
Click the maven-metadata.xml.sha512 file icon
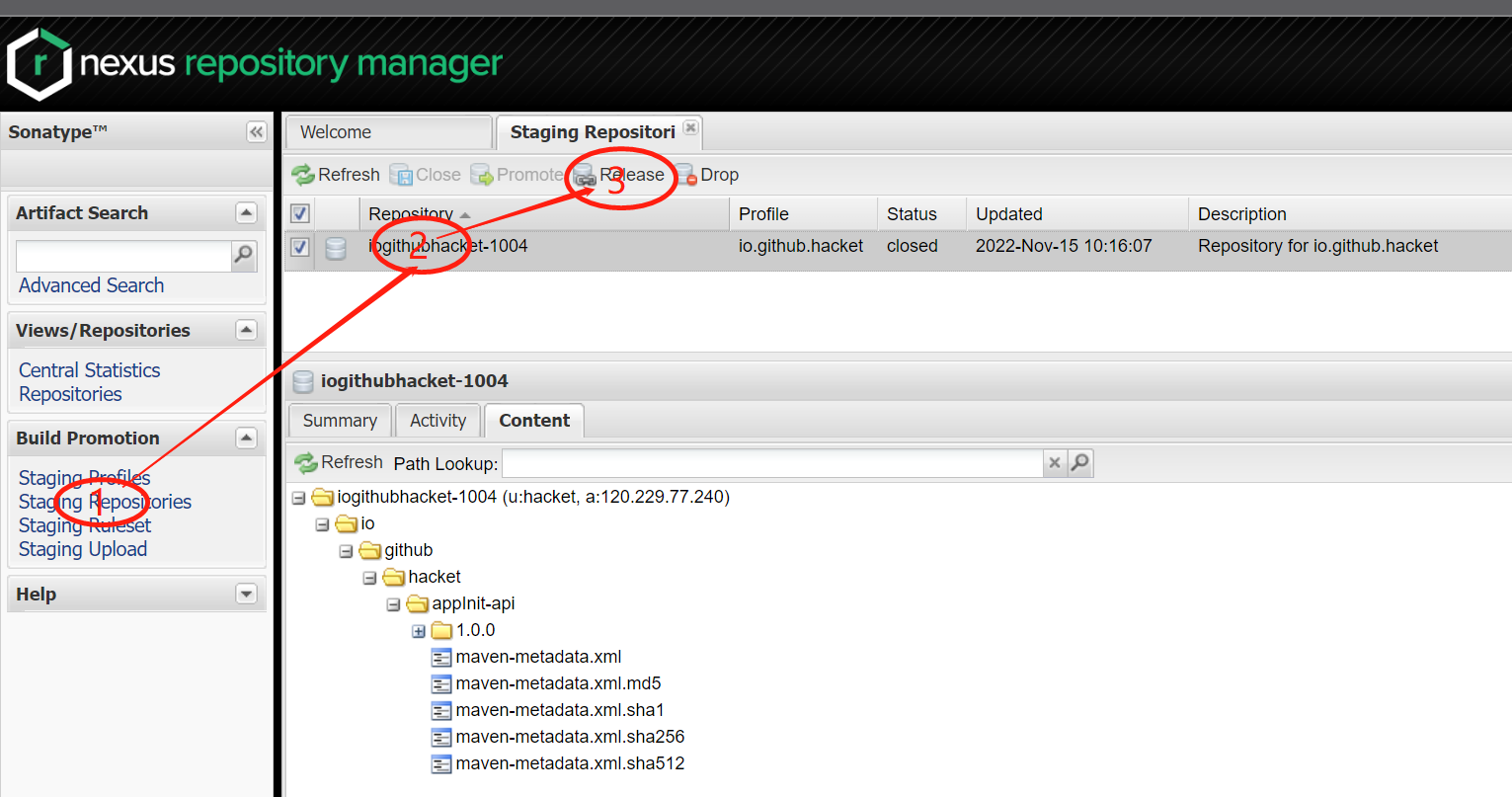click(x=441, y=763)
